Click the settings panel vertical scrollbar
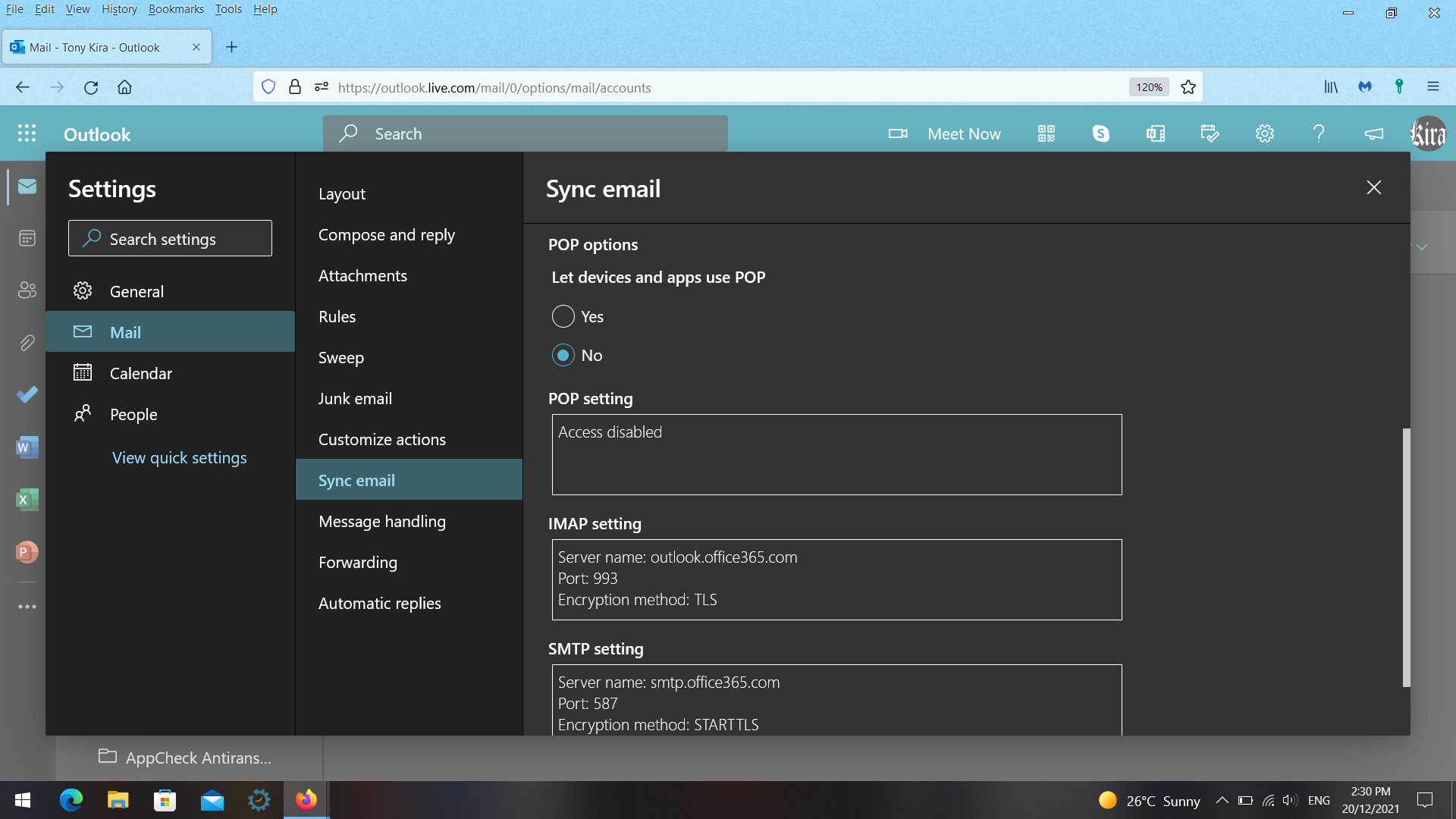This screenshot has width=1456, height=819. click(x=1406, y=557)
